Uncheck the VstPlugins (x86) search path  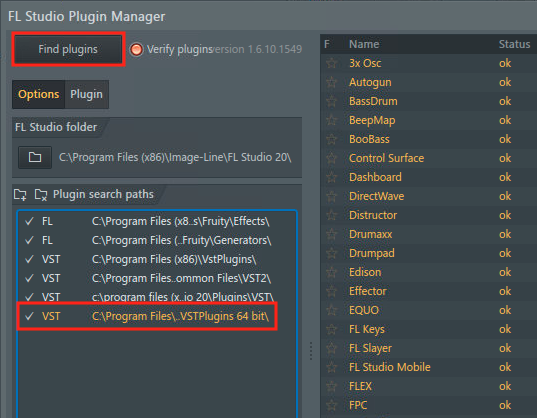pyautogui.click(x=29, y=259)
